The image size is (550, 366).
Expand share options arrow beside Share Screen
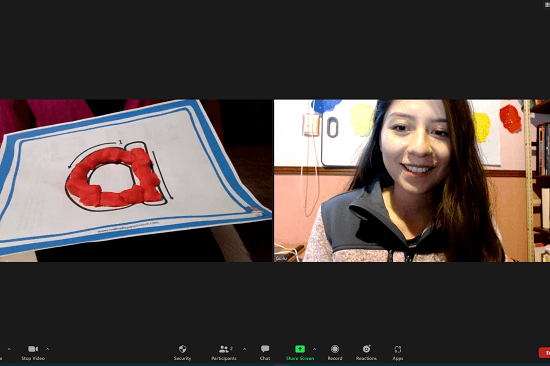(314, 349)
